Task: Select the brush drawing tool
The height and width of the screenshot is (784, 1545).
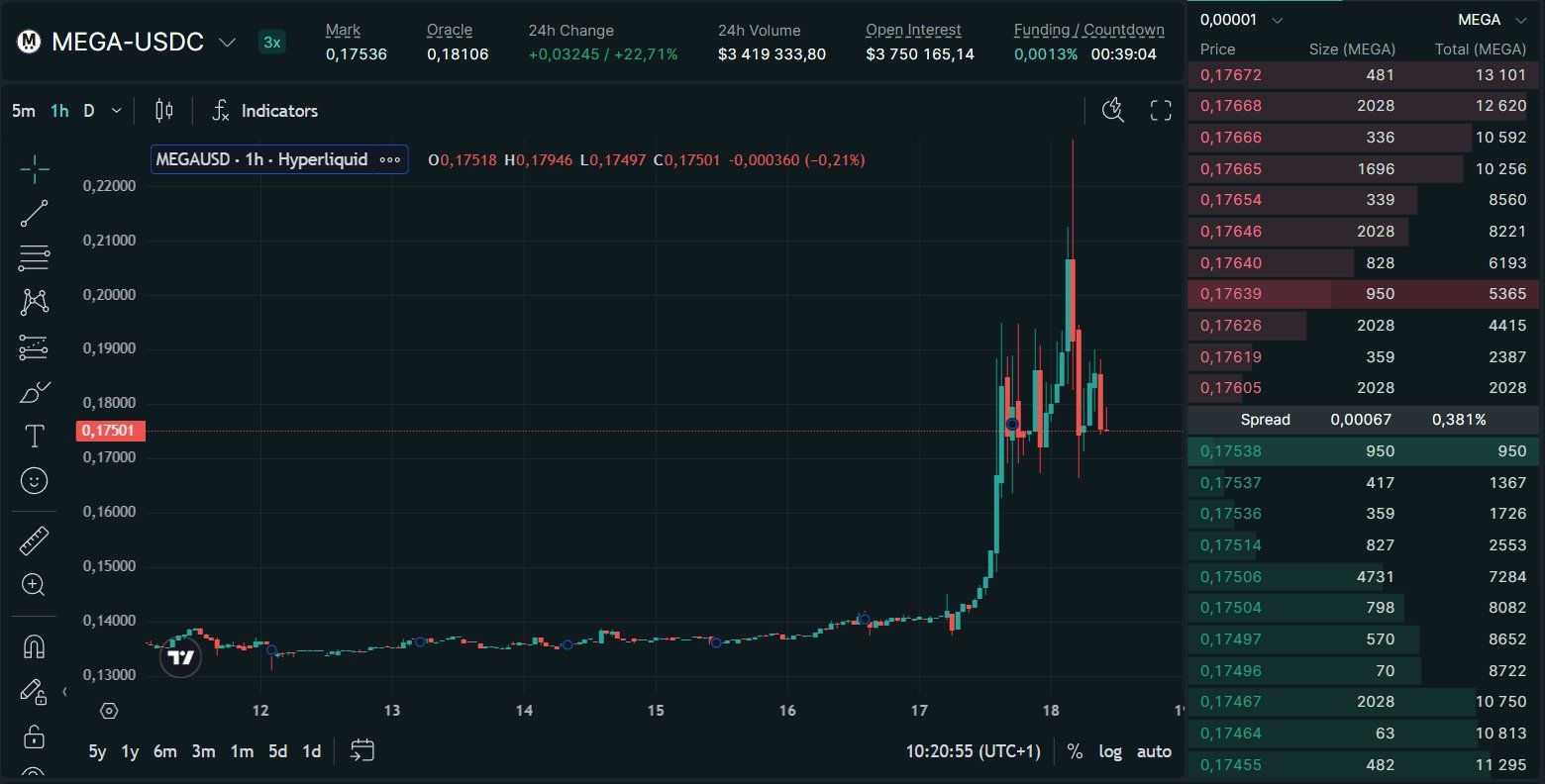Action: coord(35,392)
